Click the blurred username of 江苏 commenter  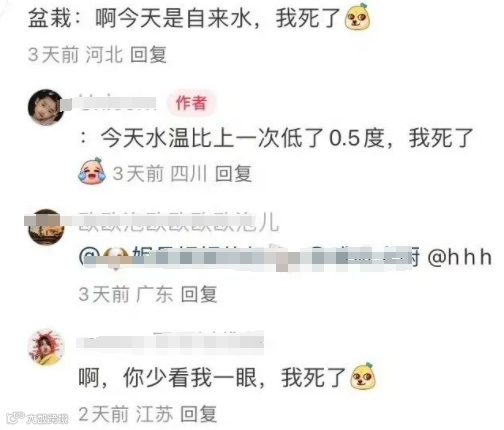point(171,341)
